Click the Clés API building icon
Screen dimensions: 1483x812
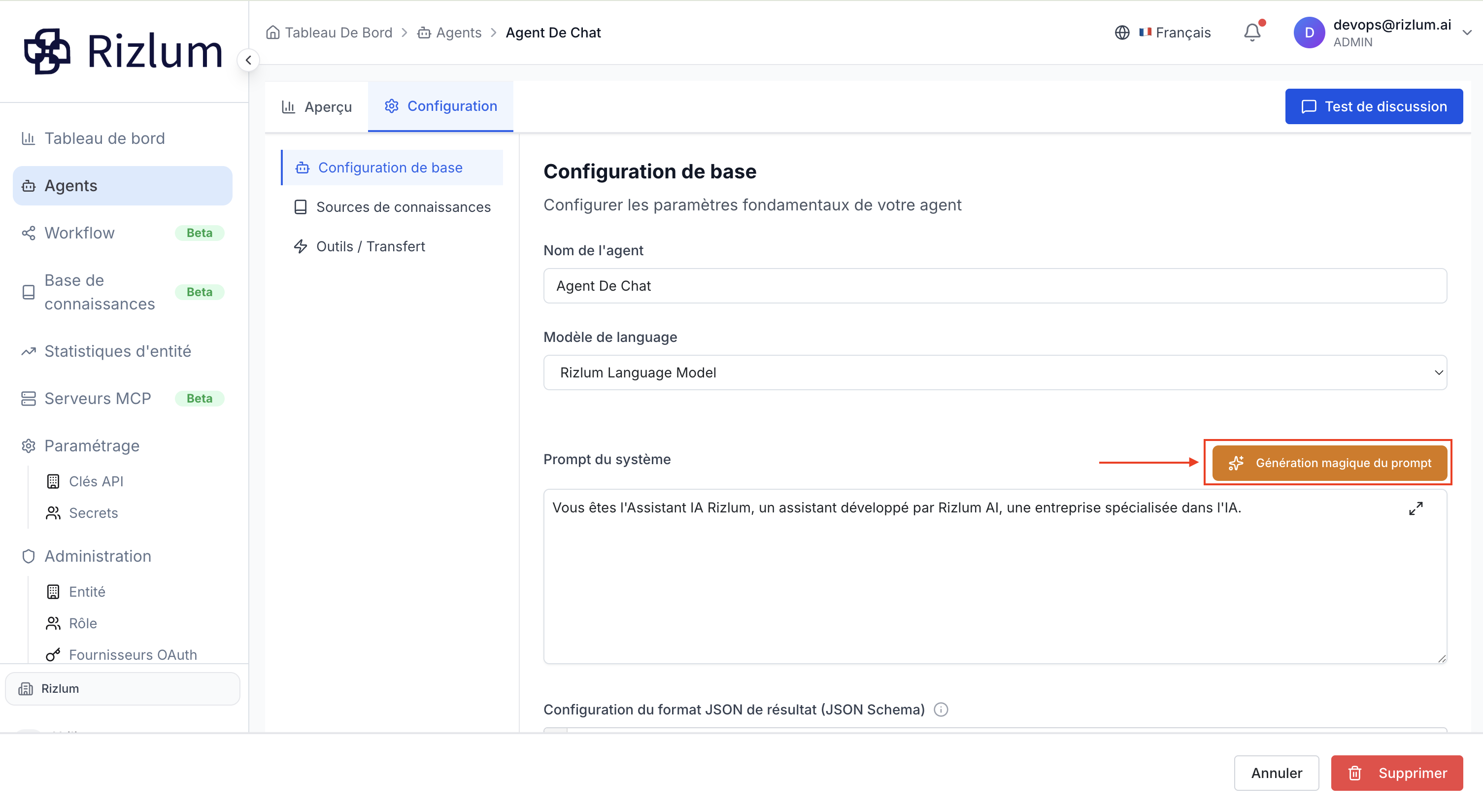click(x=53, y=481)
